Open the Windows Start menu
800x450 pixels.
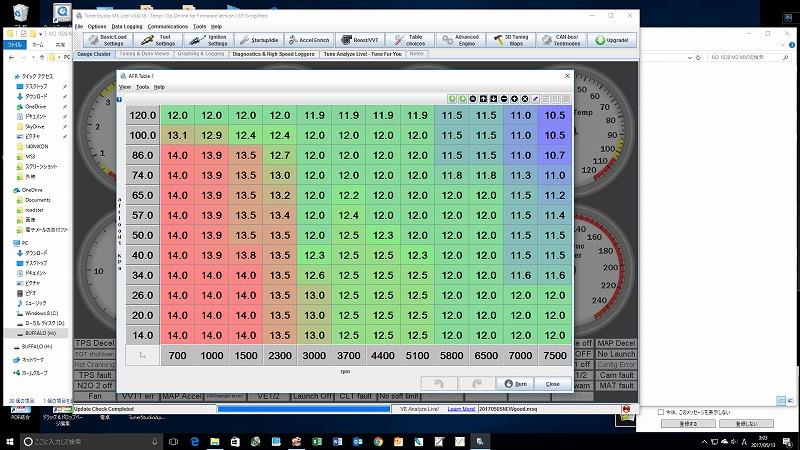tap(10, 441)
